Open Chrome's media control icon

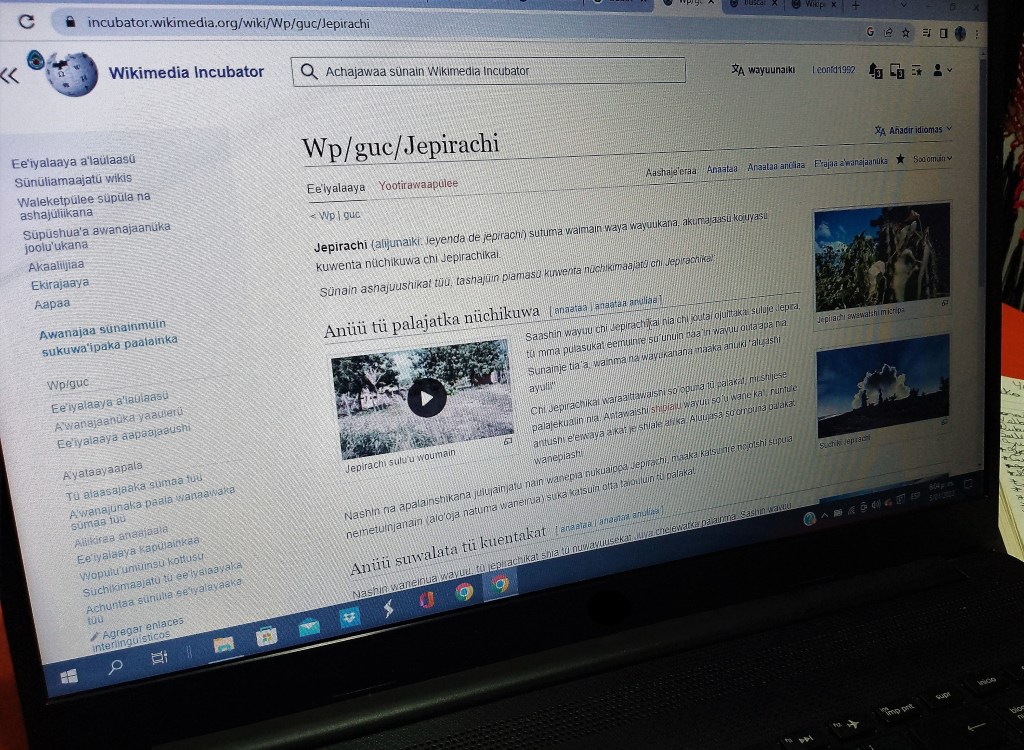tap(926, 33)
